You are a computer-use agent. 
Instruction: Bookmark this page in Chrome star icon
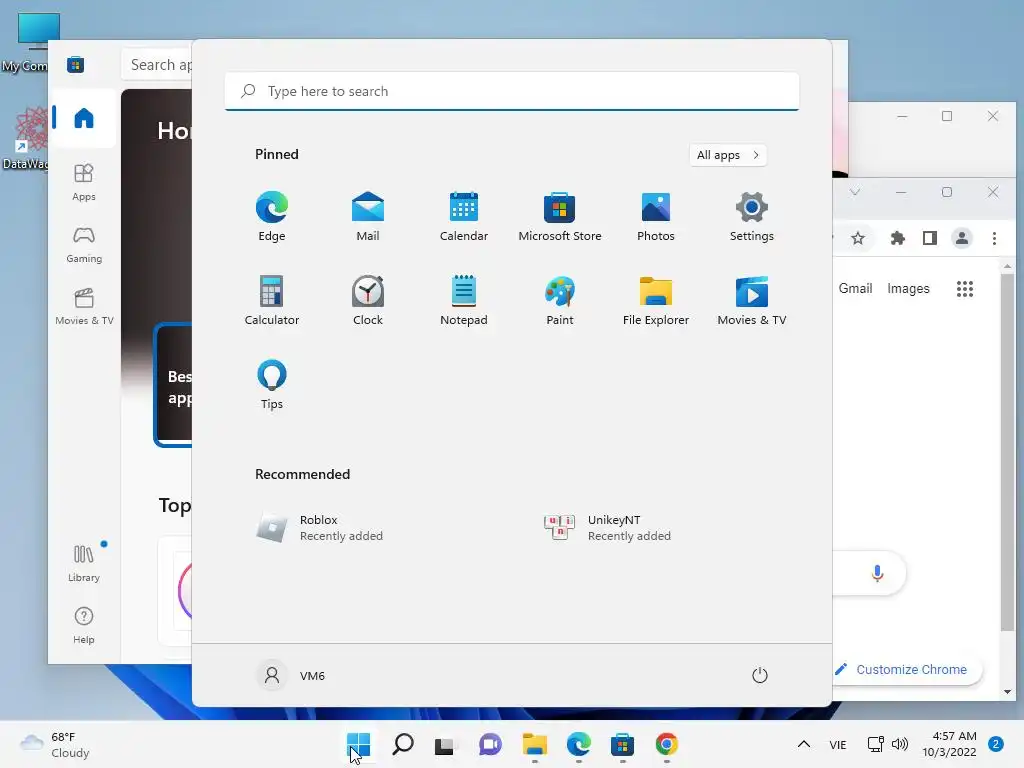pyautogui.click(x=858, y=238)
